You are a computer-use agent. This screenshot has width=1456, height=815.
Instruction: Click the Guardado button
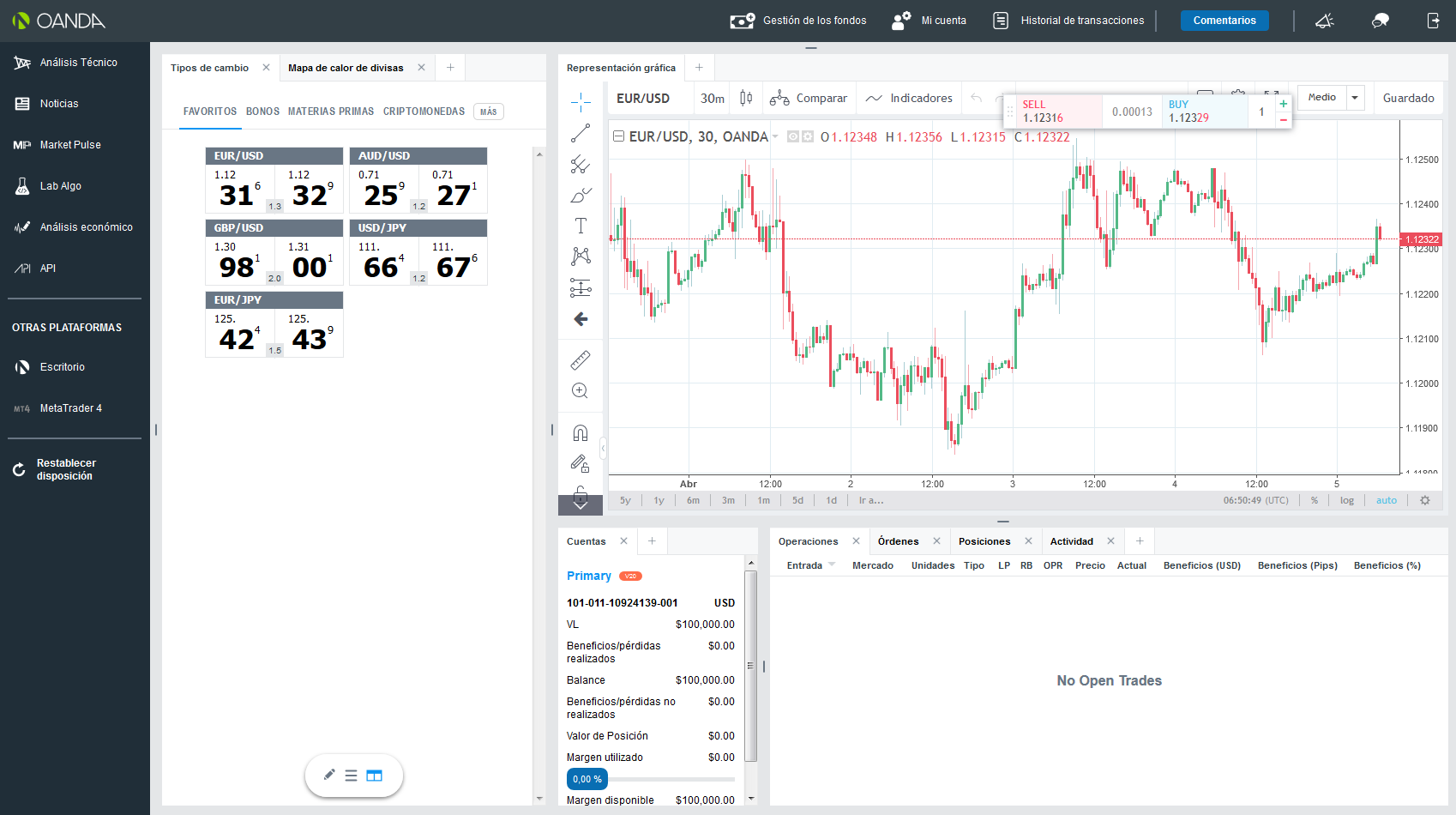coord(1408,99)
